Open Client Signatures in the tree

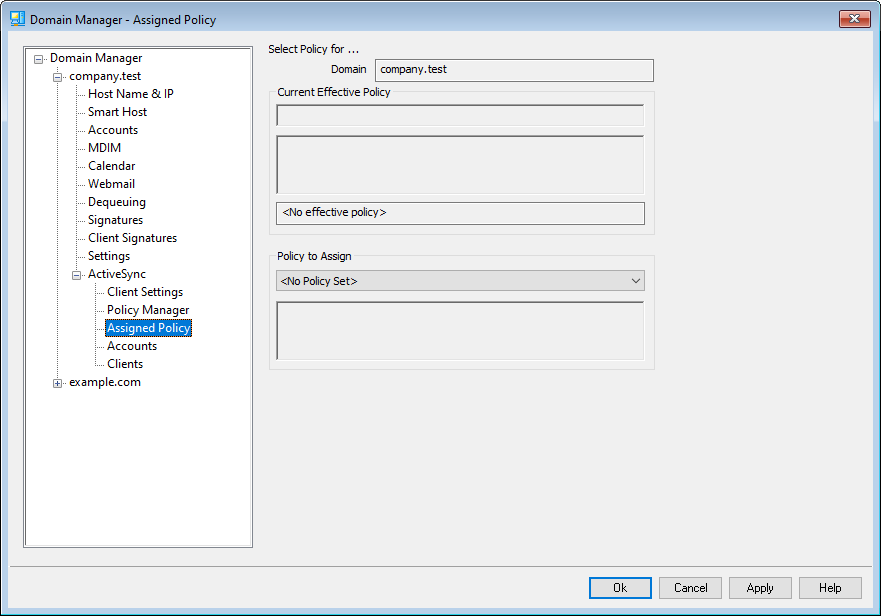click(132, 238)
